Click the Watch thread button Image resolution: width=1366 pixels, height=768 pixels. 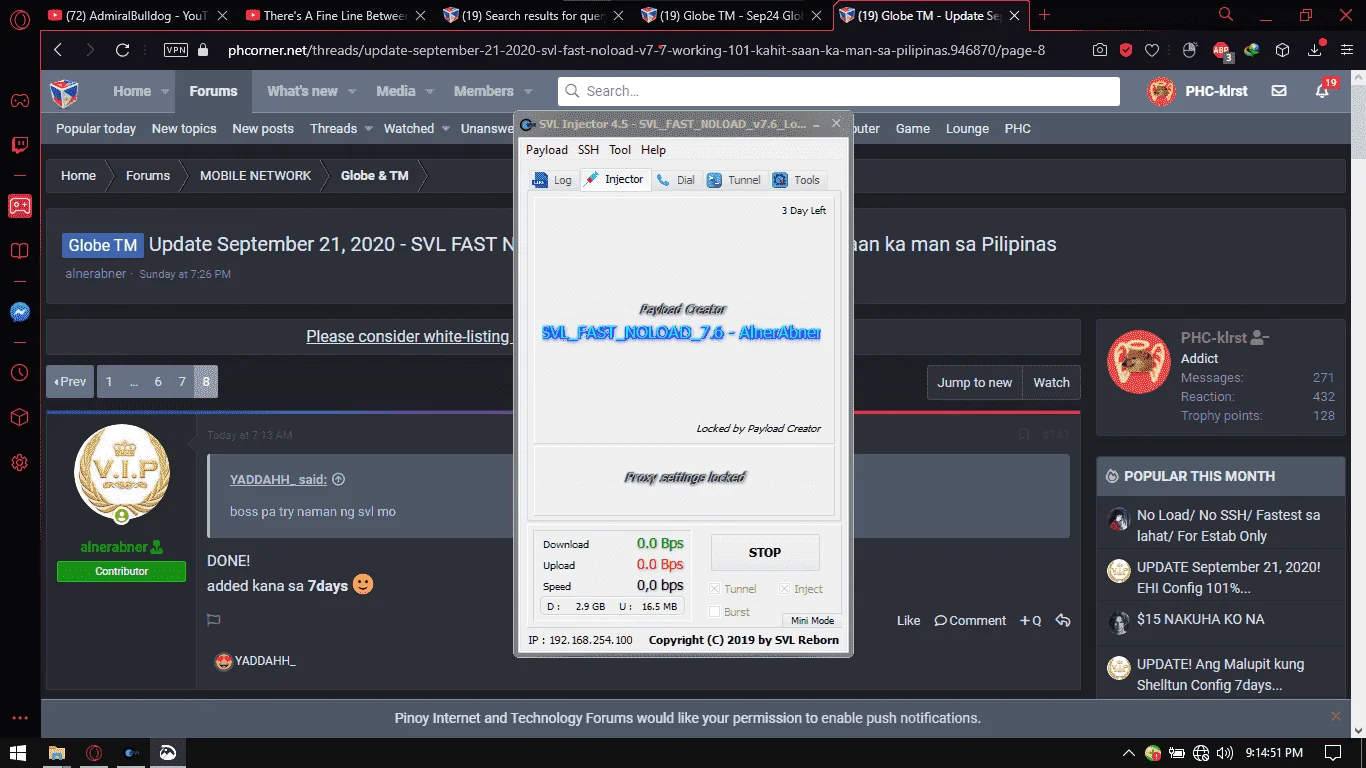1051,382
